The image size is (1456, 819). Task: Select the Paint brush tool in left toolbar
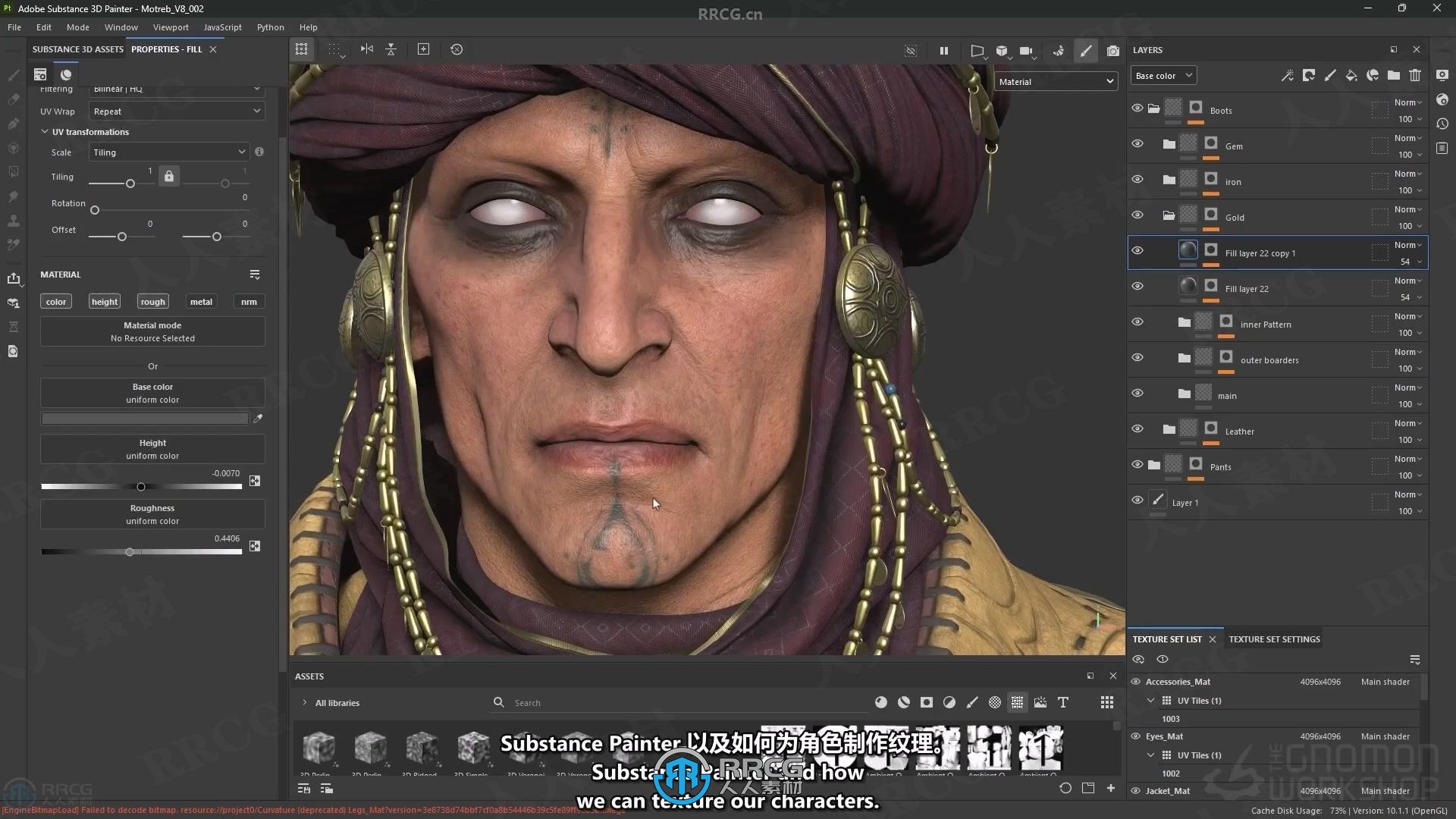(x=14, y=75)
